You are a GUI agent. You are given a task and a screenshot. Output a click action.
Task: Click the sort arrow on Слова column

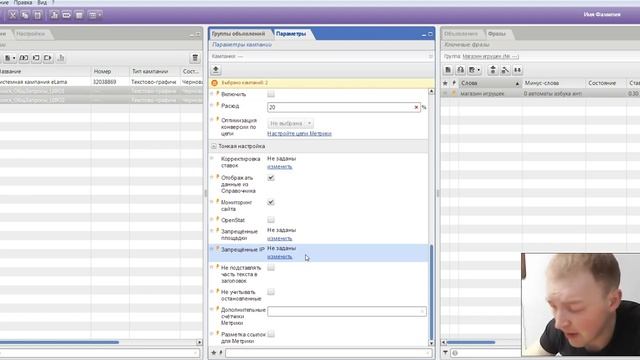[517, 84]
